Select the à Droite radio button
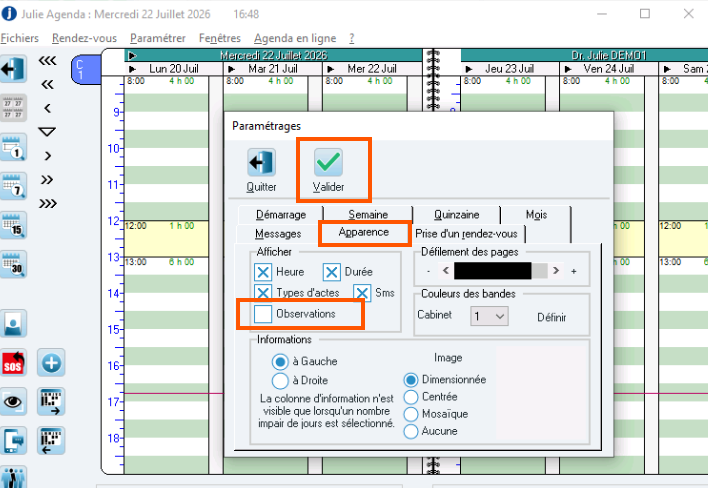This screenshot has height=488, width=708. (x=280, y=381)
